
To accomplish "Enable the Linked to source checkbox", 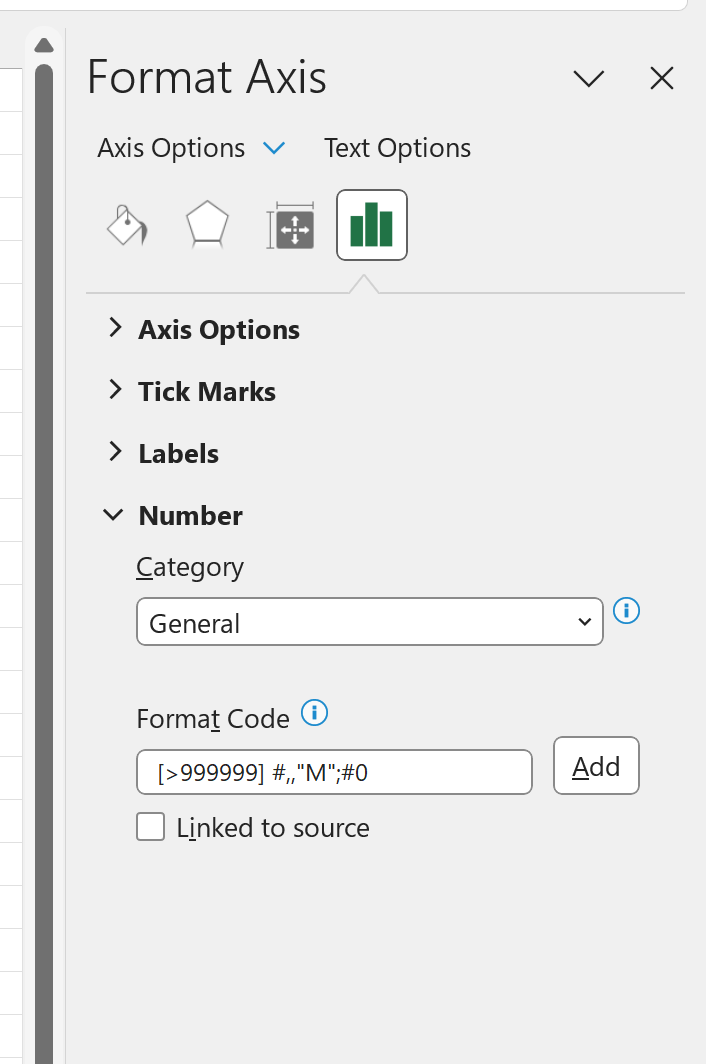I will (x=150, y=827).
